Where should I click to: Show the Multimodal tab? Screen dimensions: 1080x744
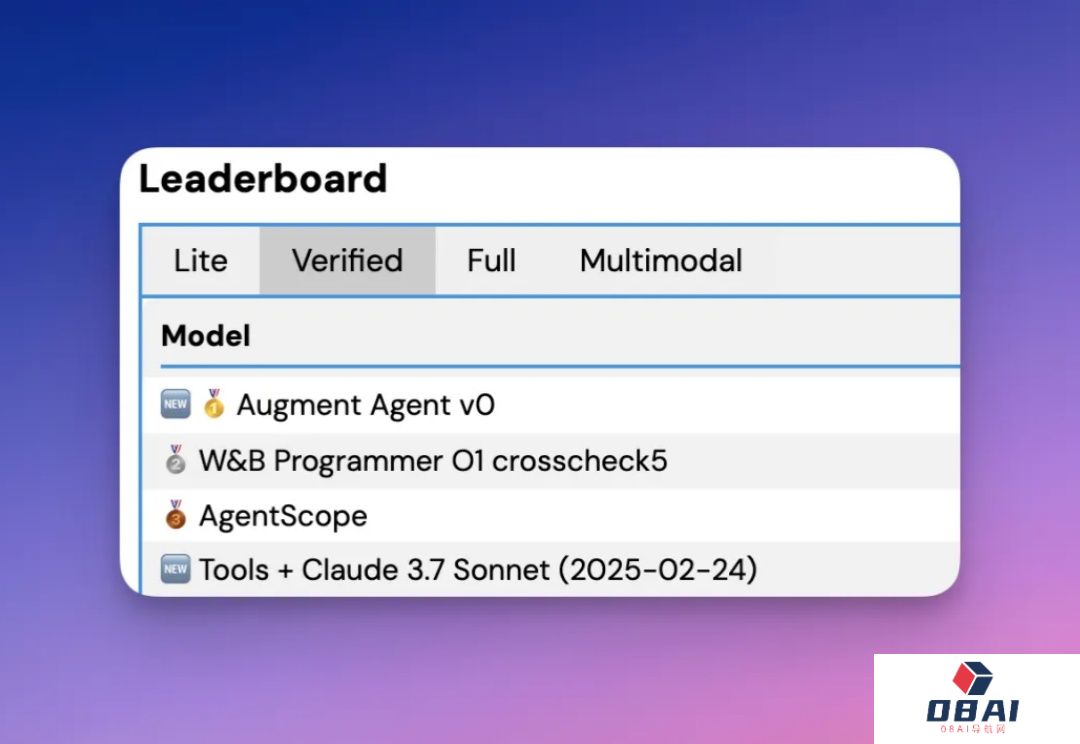(661, 260)
